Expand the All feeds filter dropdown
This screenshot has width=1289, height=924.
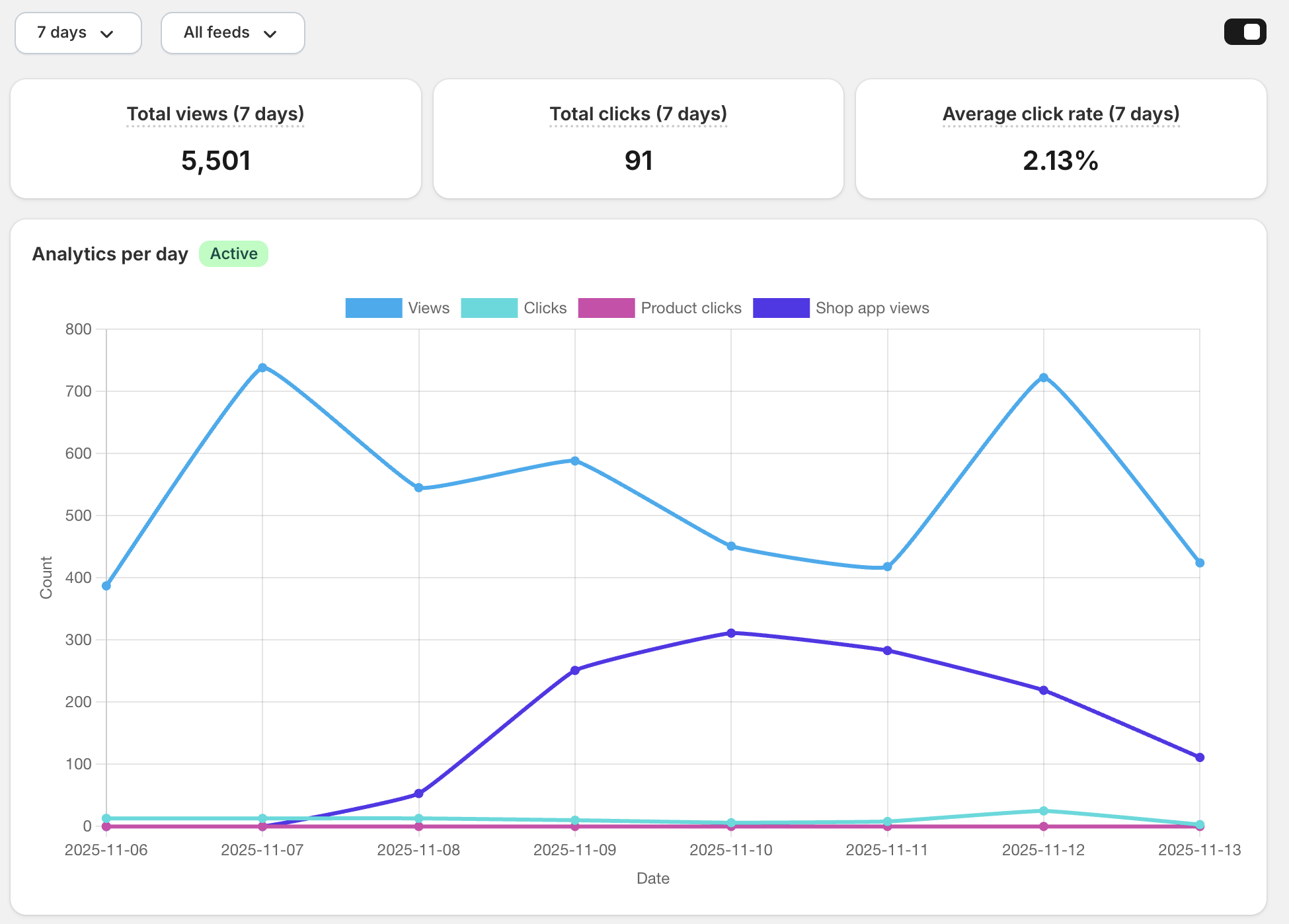pyautogui.click(x=232, y=33)
